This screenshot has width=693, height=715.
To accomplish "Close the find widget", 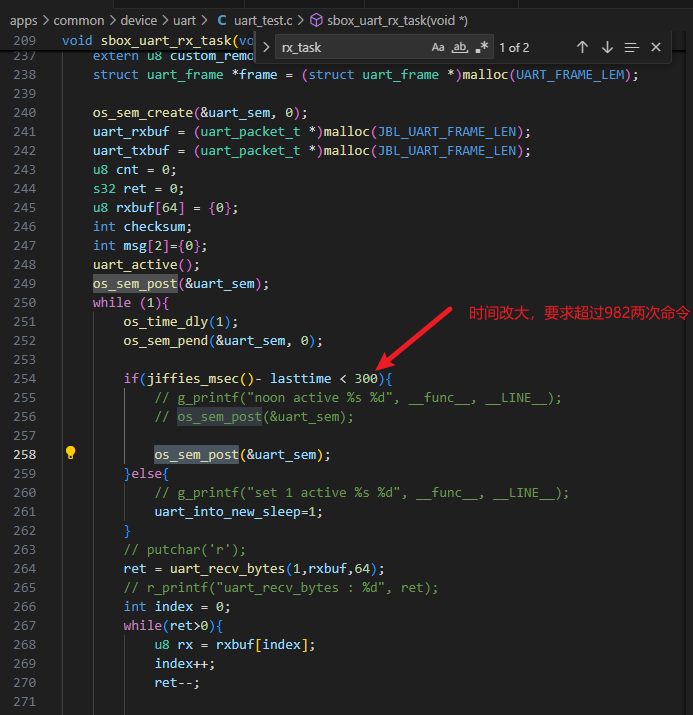I will (x=656, y=47).
